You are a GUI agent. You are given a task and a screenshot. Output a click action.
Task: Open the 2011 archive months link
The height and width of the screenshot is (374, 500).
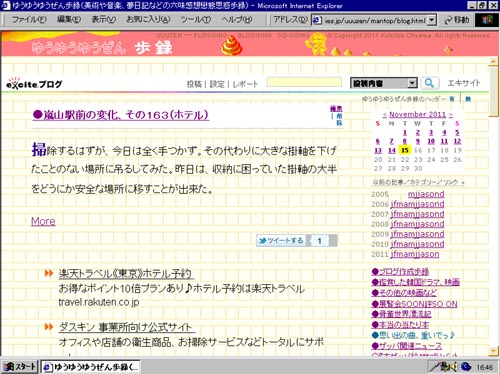[415, 254]
